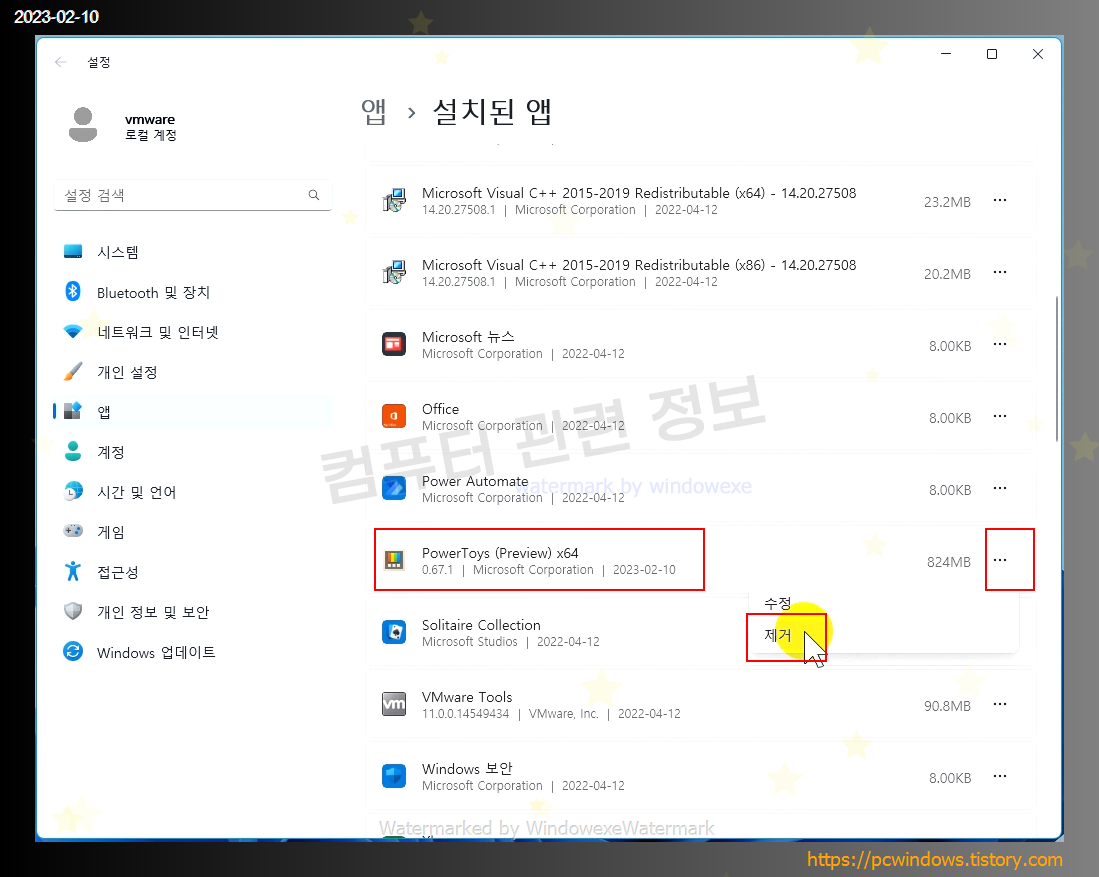Screen dimensions: 1099x877
Task: Click the 20.2MB size value
Action: click(947, 274)
